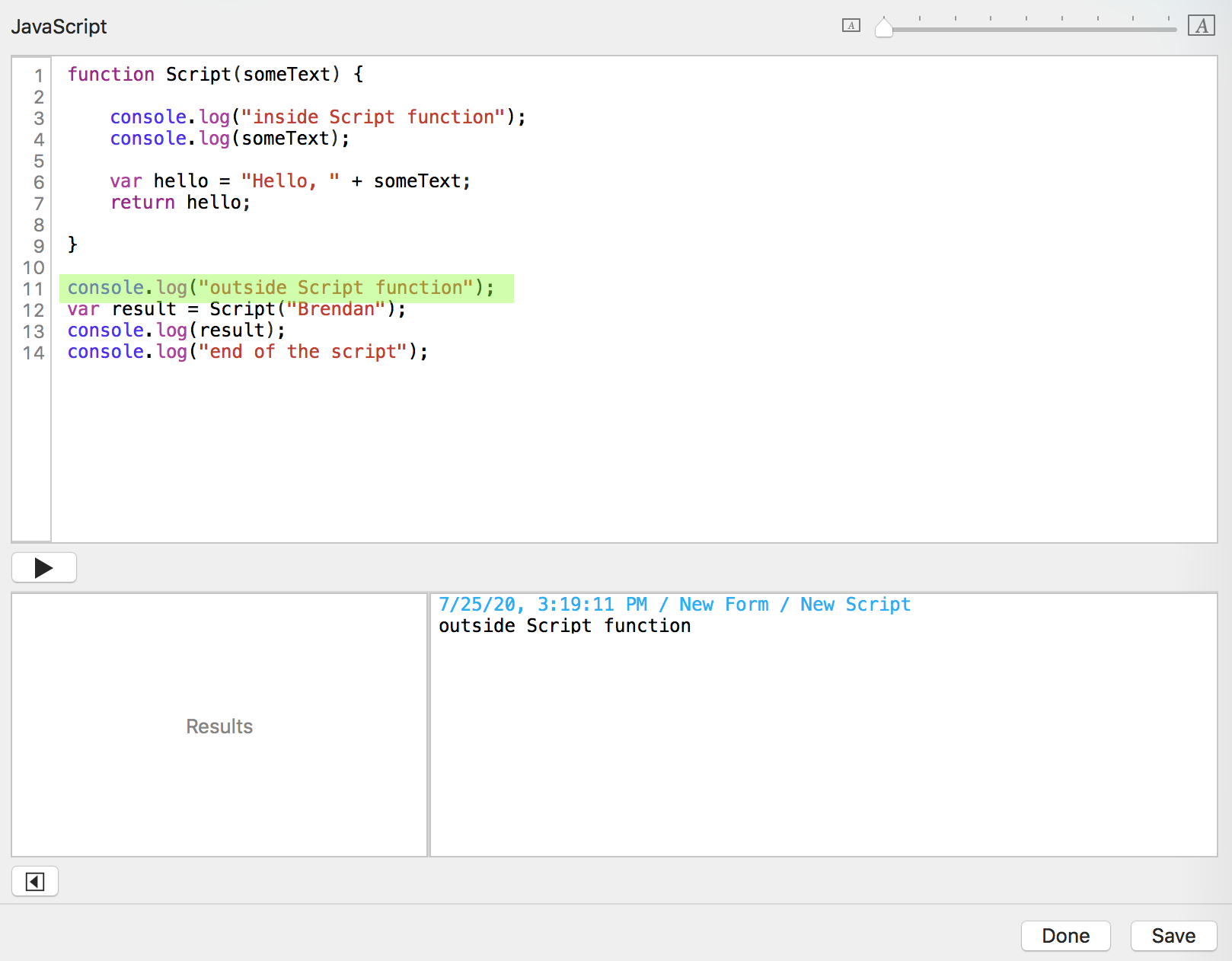Click the small font size icon

[x=851, y=26]
